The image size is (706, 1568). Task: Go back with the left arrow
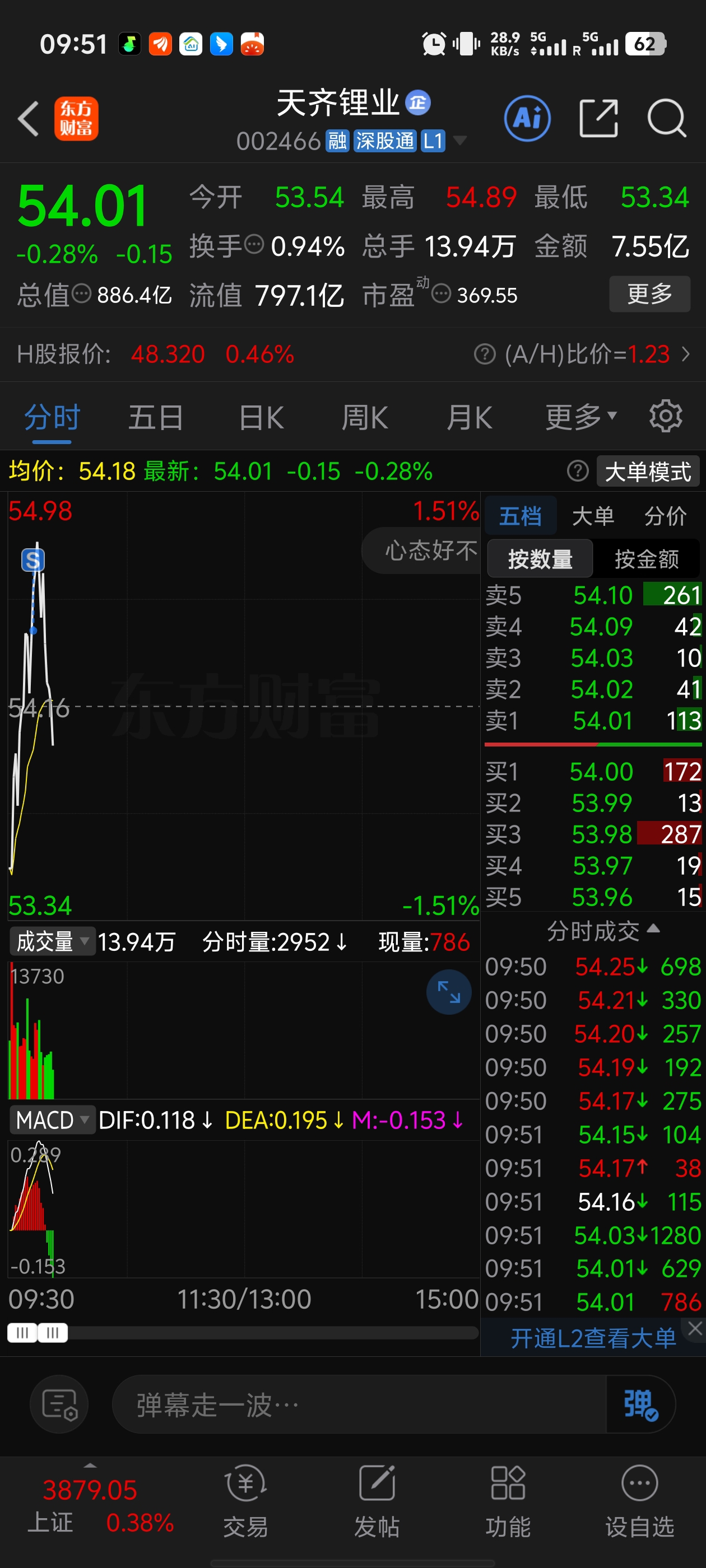coord(29,118)
